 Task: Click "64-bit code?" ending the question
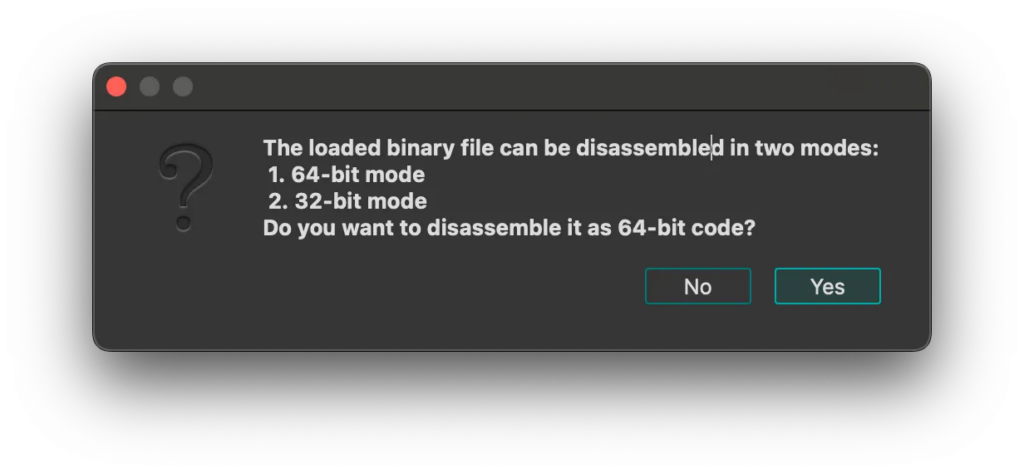pyautogui.click(x=686, y=228)
